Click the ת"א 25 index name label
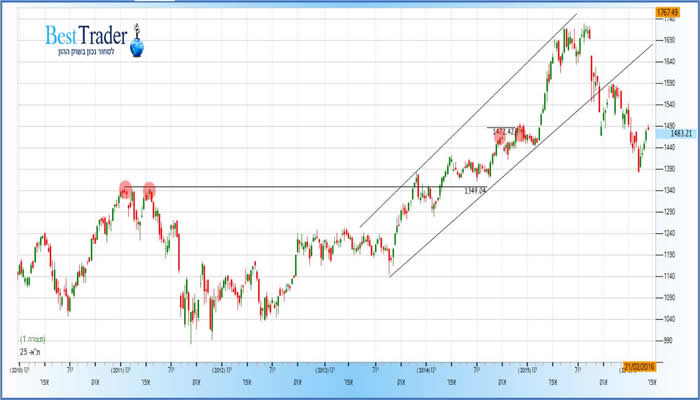 [31, 352]
